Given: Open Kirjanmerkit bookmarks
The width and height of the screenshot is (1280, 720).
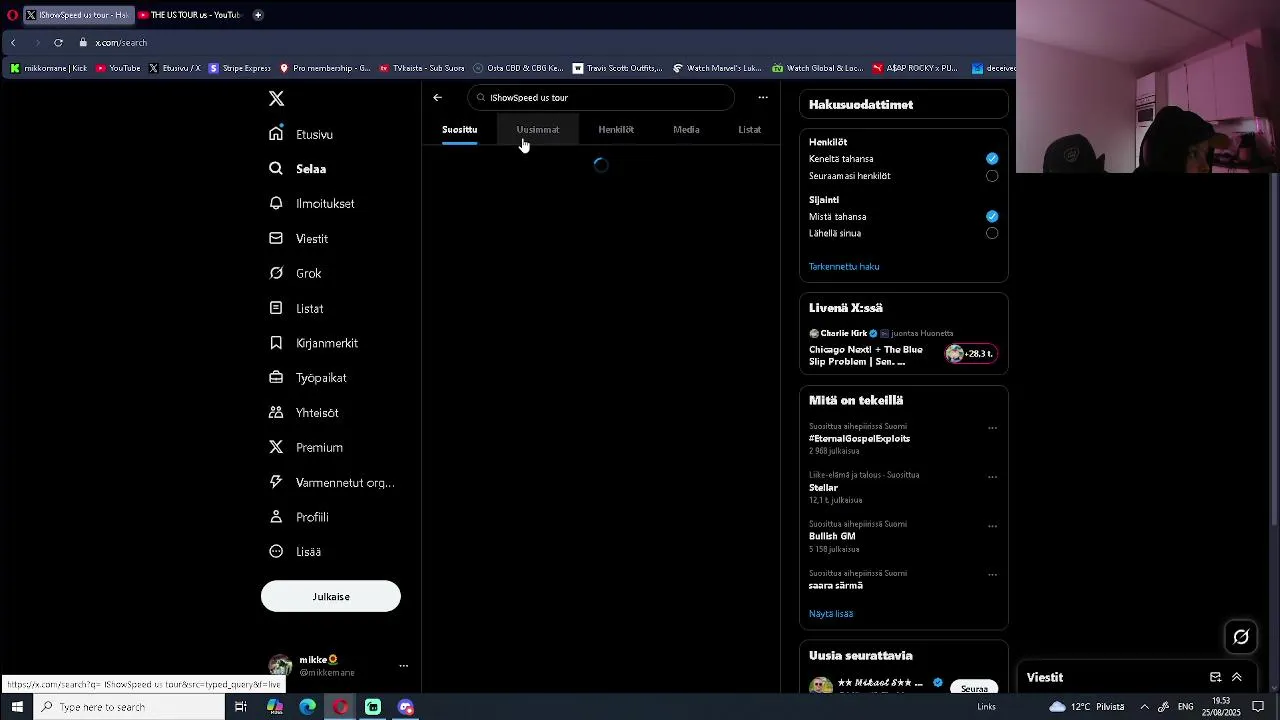Looking at the screenshot, I should [313, 343].
